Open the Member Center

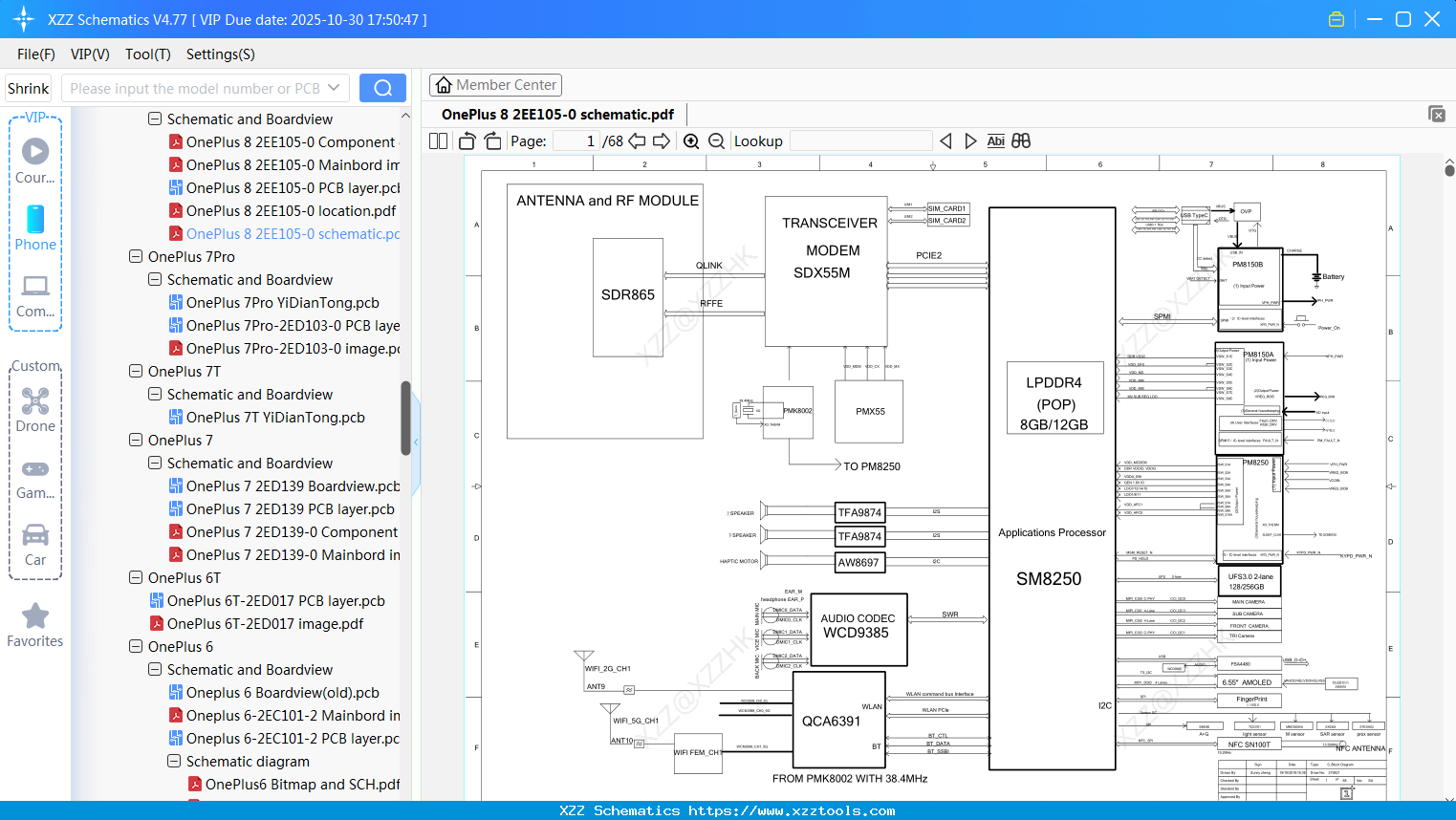pyautogui.click(x=495, y=84)
